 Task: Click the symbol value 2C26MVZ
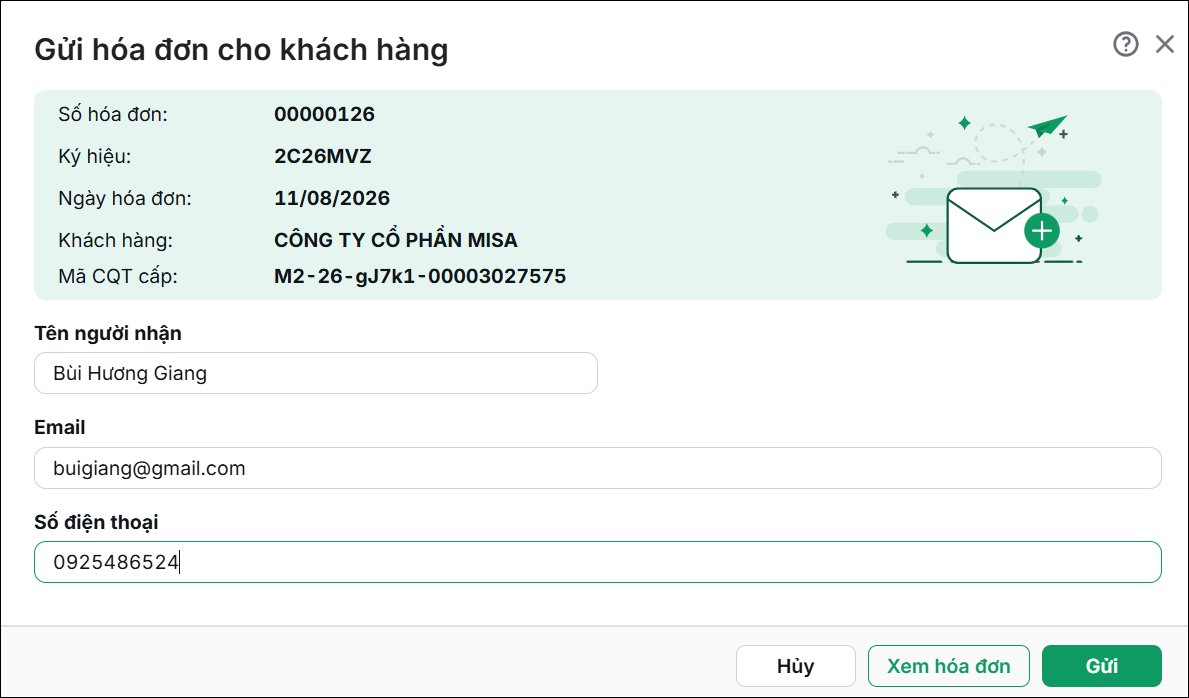tap(323, 156)
